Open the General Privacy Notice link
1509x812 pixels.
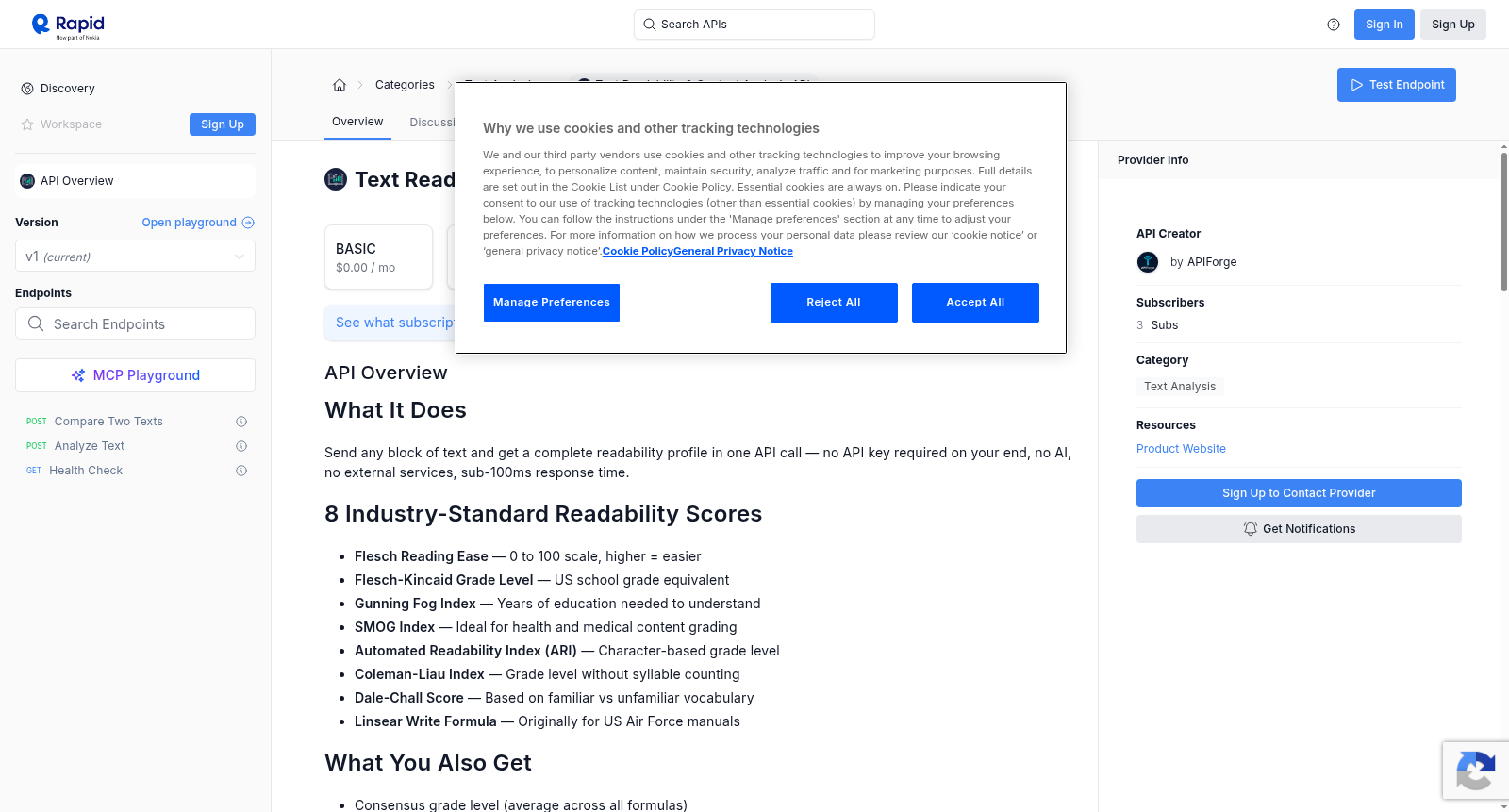click(x=733, y=251)
